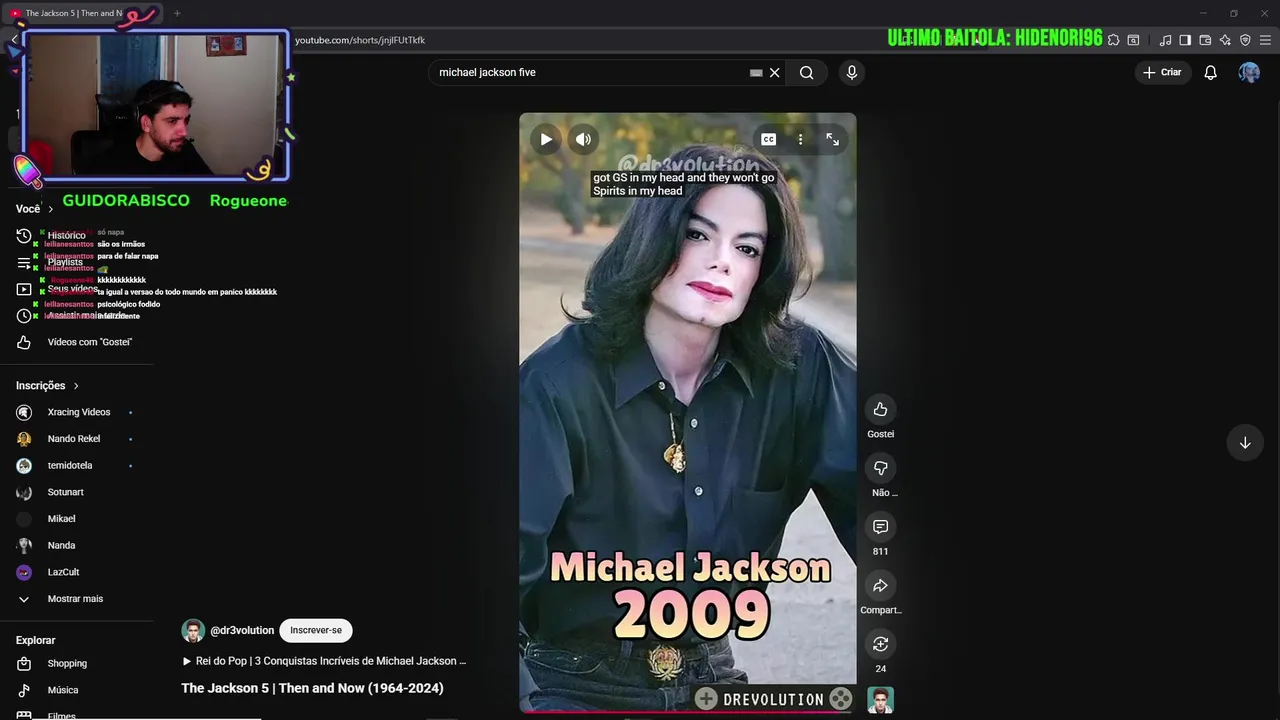Click title 'The Jackson 5 | Then and Now (1964-2024)'

(x=312, y=688)
